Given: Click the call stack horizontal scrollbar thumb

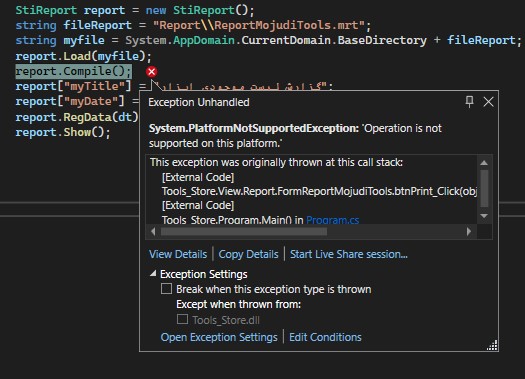Looking at the screenshot, I should pyautogui.click(x=244, y=232).
